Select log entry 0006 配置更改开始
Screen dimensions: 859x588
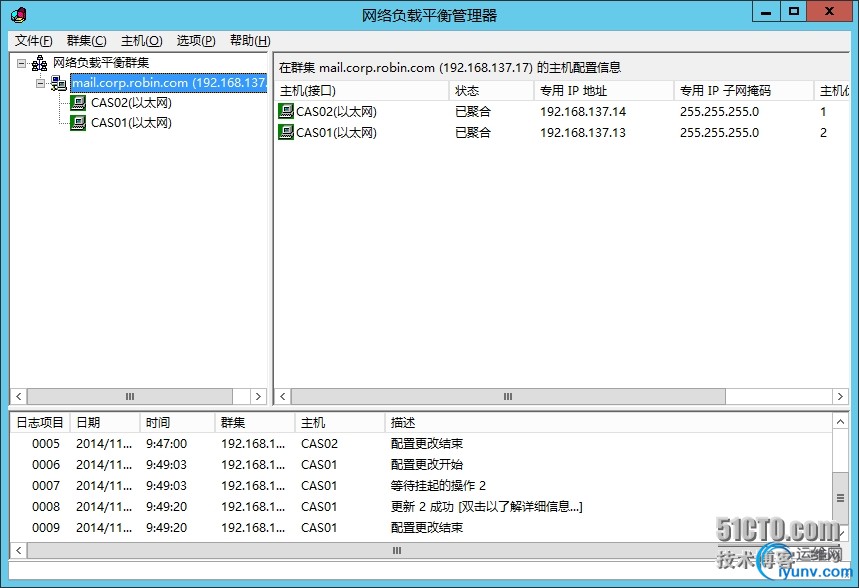[x=421, y=464]
